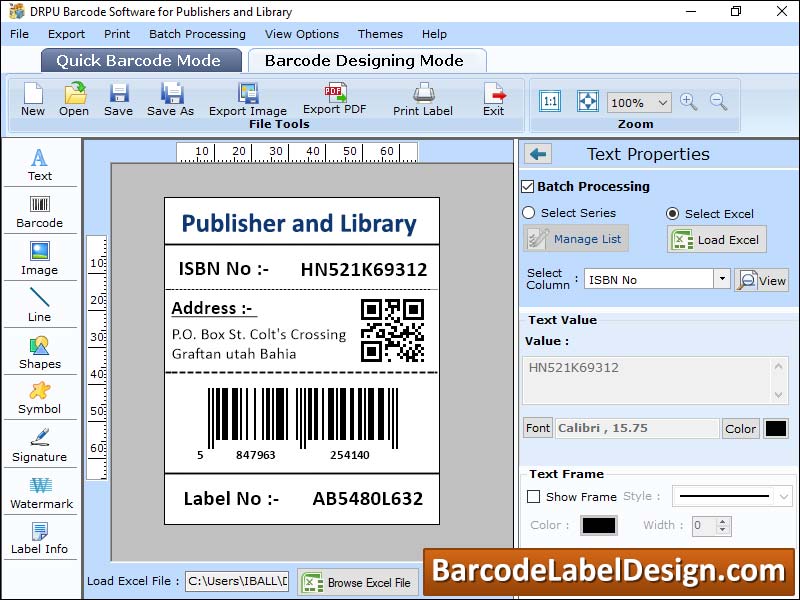
Task: Select the Select Series radio button
Action: coord(528,213)
